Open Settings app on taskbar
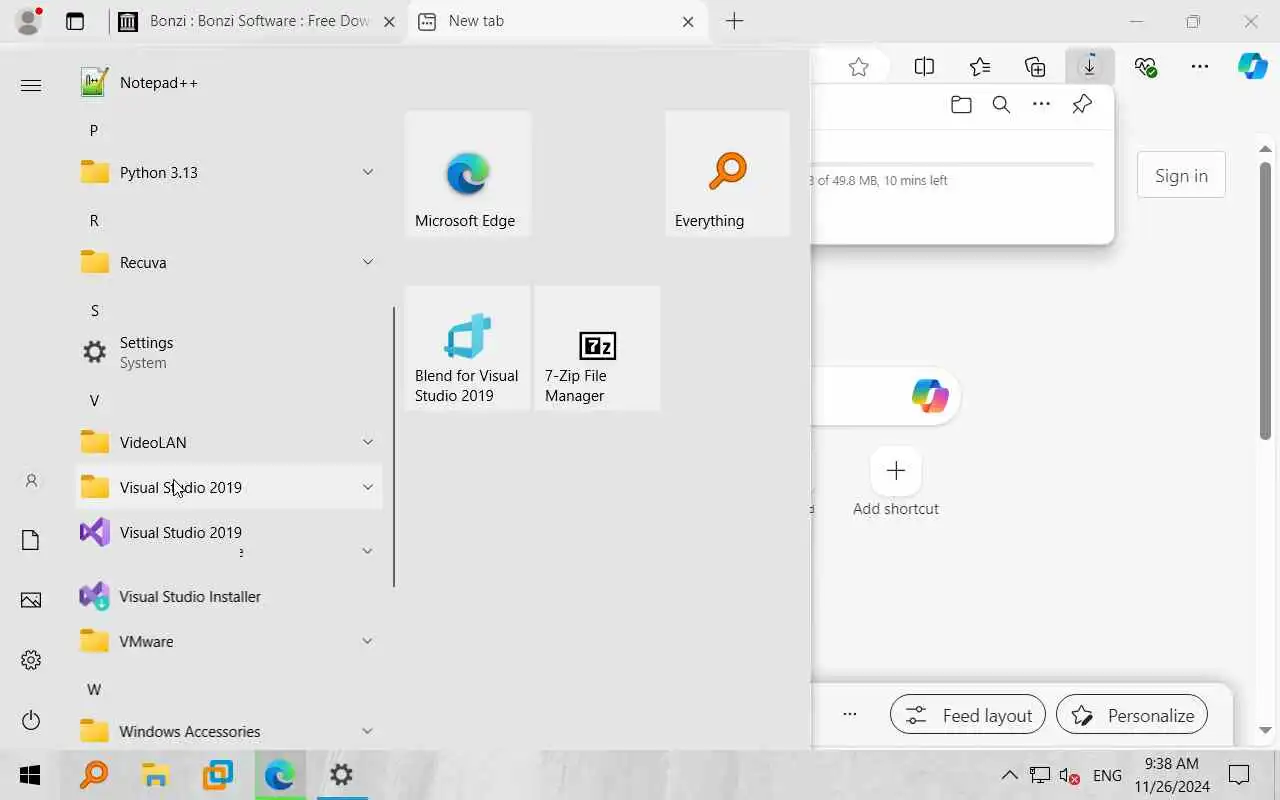 pyautogui.click(x=341, y=775)
